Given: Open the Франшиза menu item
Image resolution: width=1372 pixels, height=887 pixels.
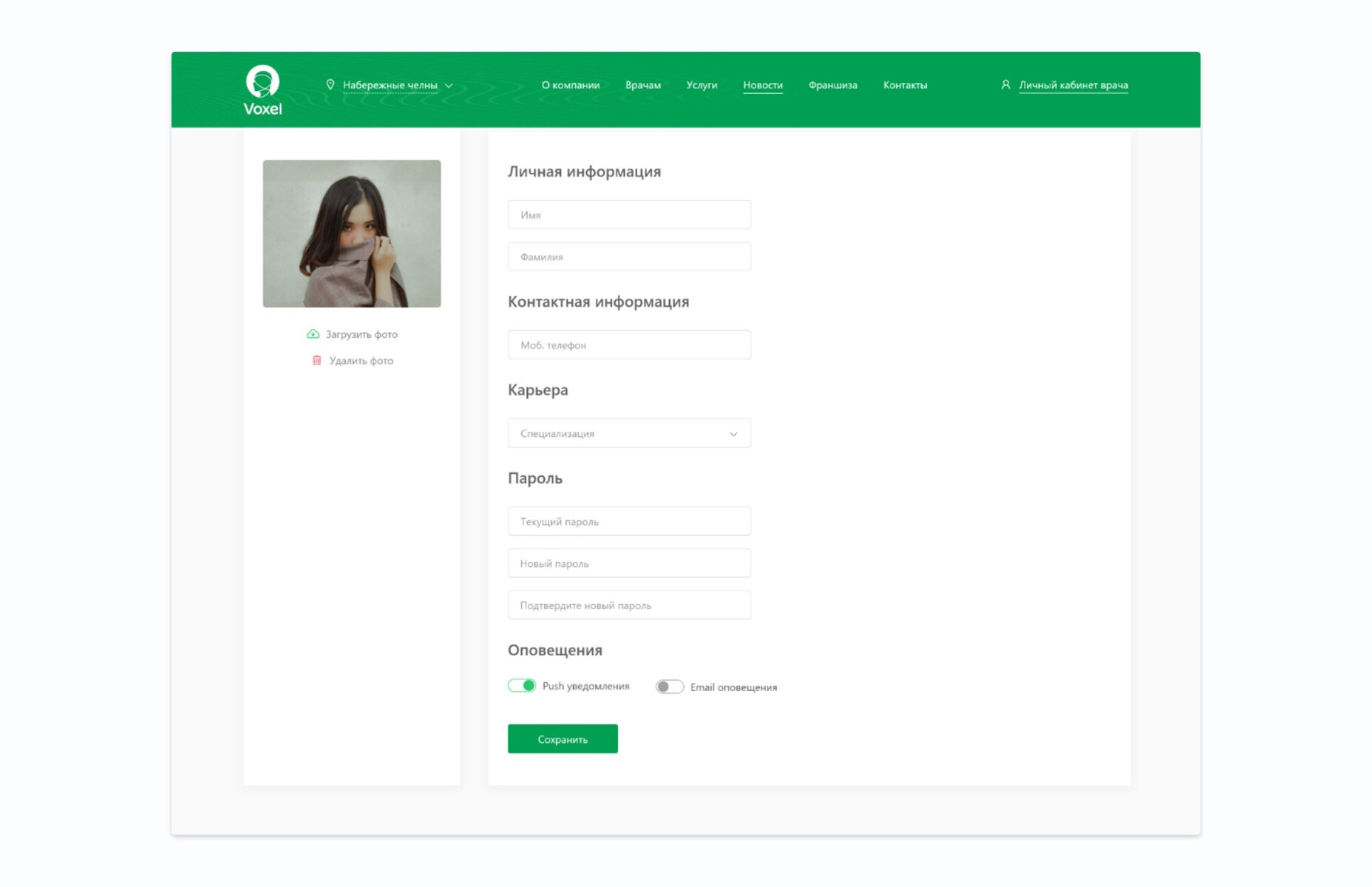Looking at the screenshot, I should (x=833, y=85).
